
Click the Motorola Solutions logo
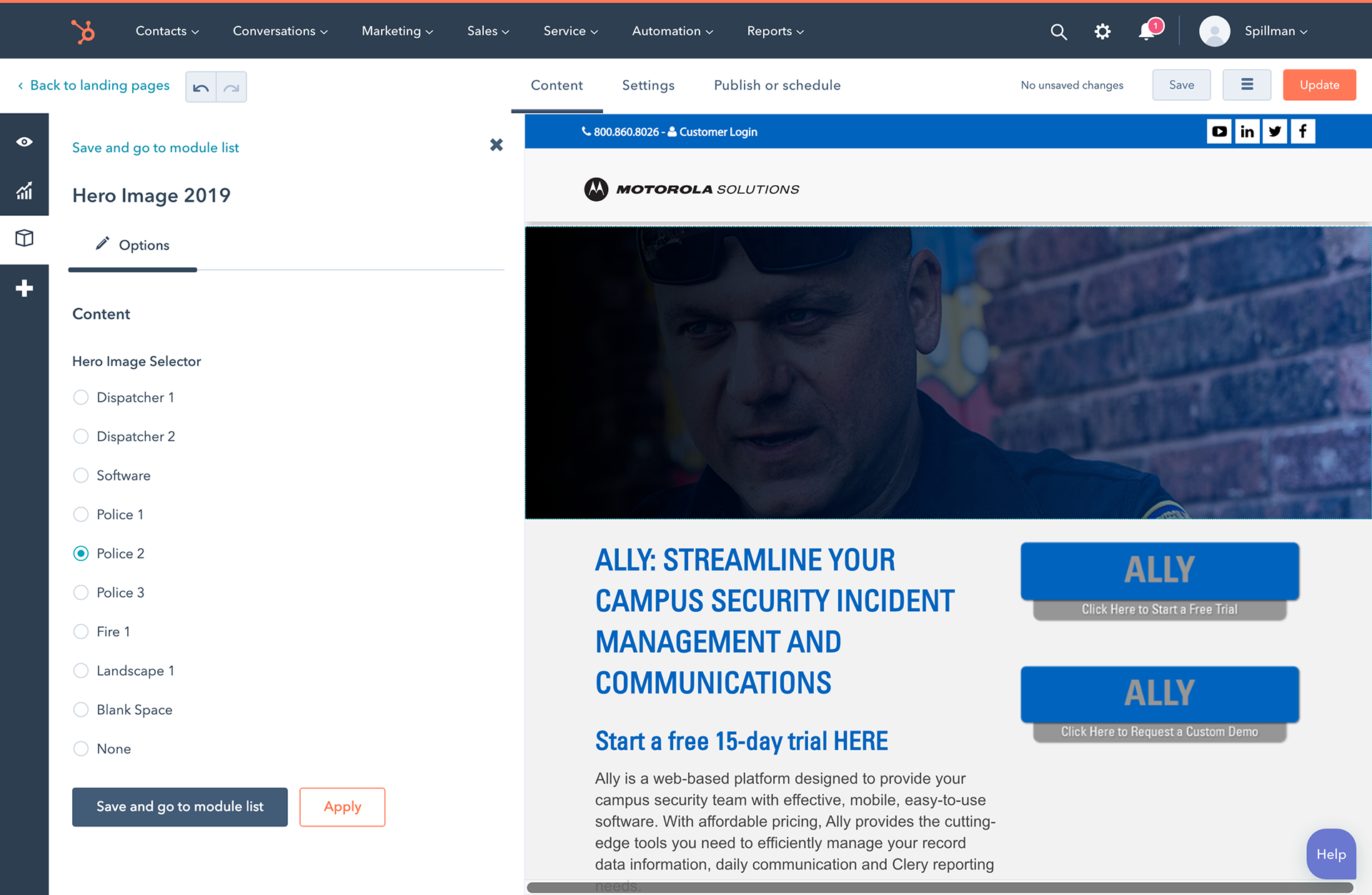click(691, 189)
